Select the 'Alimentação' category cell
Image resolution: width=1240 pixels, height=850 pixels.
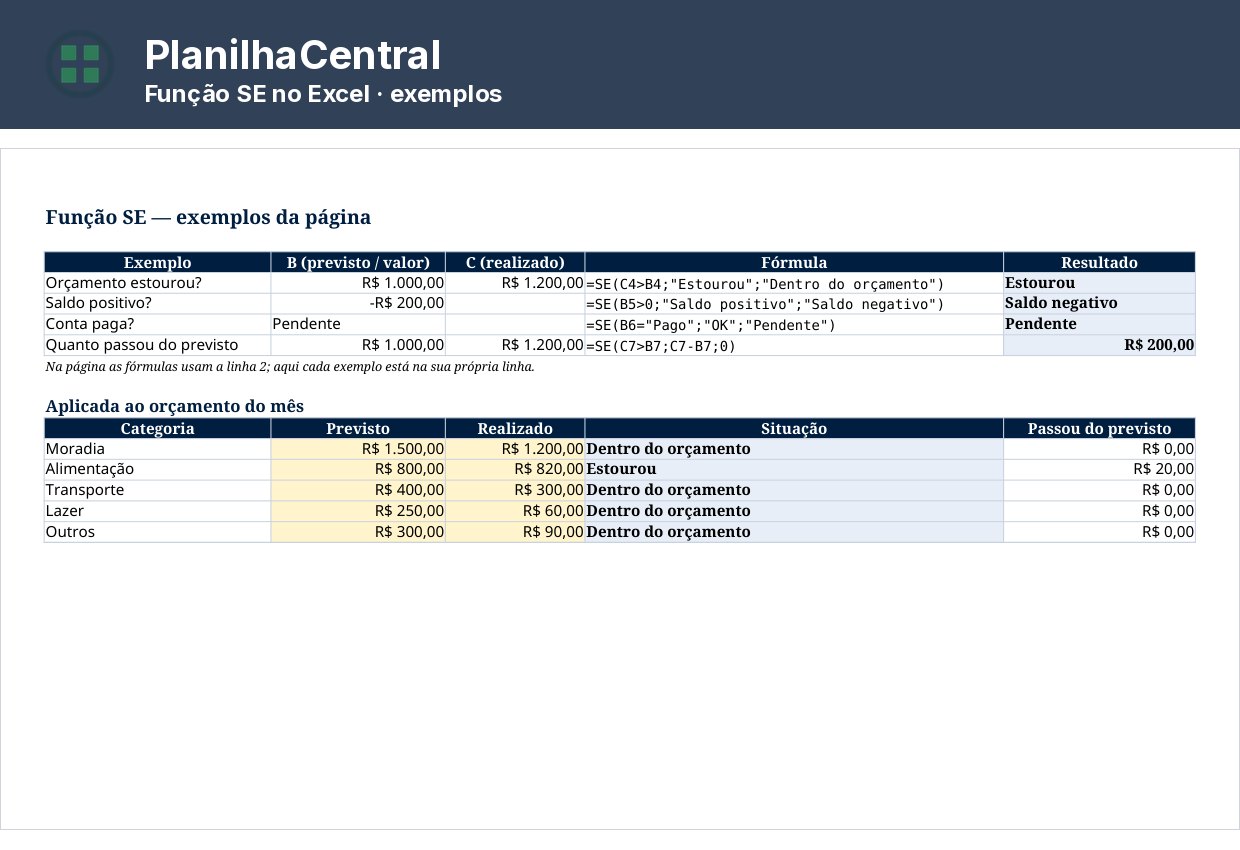coord(158,469)
